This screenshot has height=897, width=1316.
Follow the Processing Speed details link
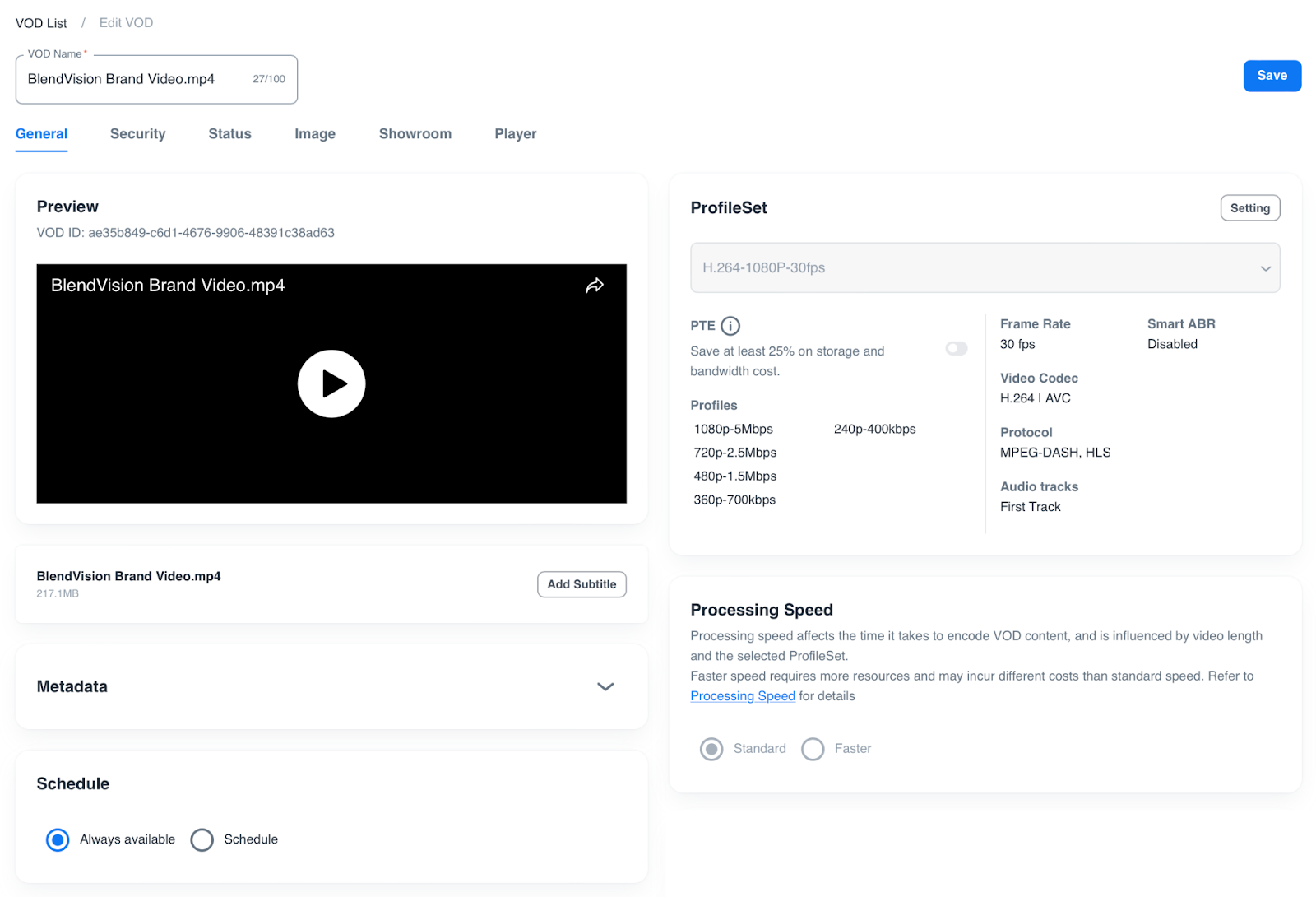(x=742, y=696)
